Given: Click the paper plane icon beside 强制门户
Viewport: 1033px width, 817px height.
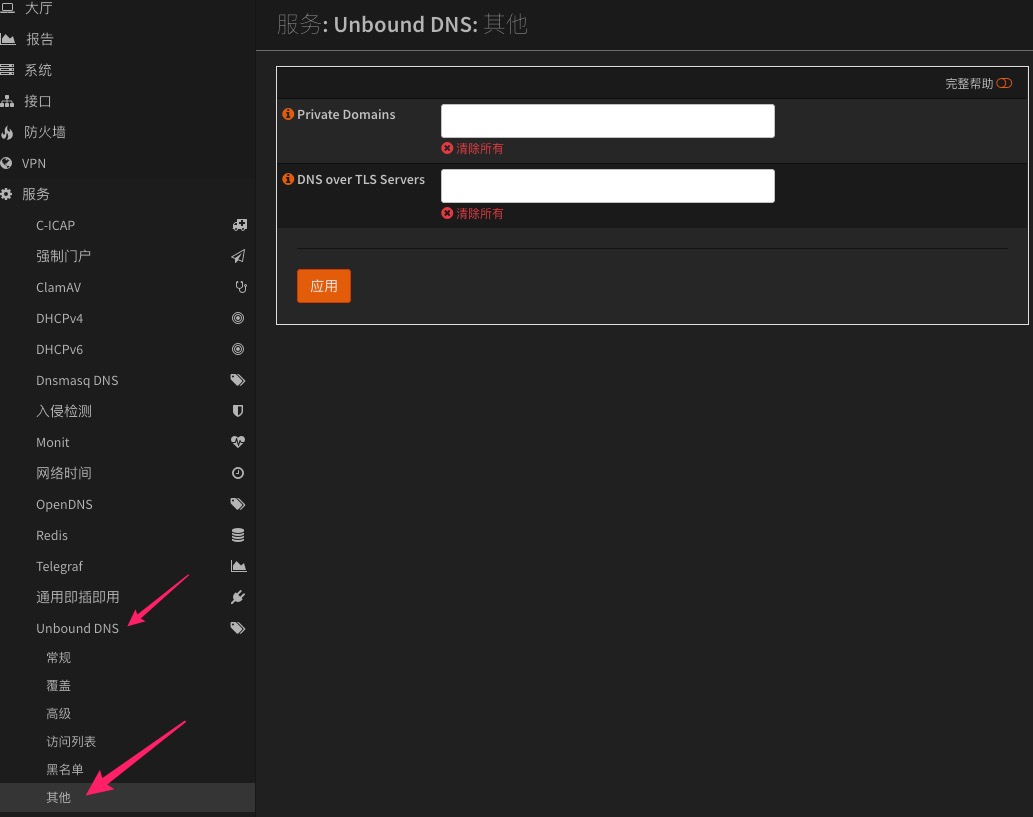Looking at the screenshot, I should click(238, 256).
